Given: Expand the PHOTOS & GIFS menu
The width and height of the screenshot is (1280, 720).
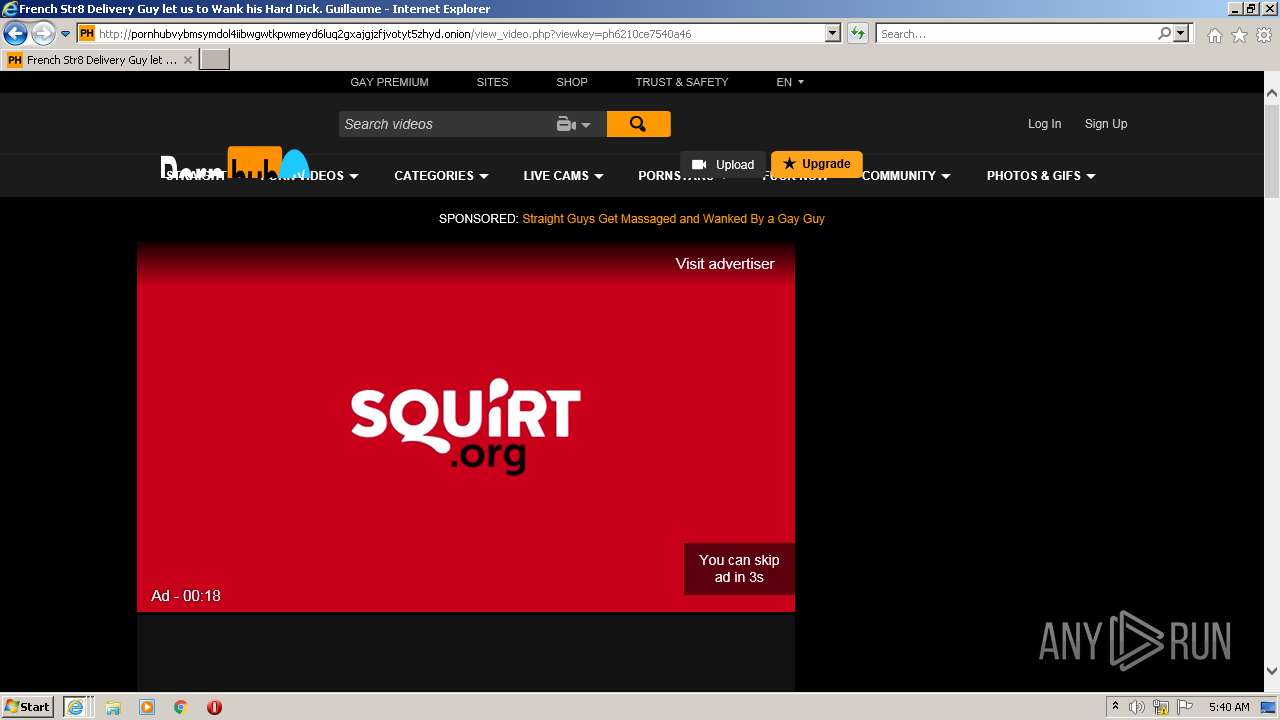Looking at the screenshot, I should 1041,176.
